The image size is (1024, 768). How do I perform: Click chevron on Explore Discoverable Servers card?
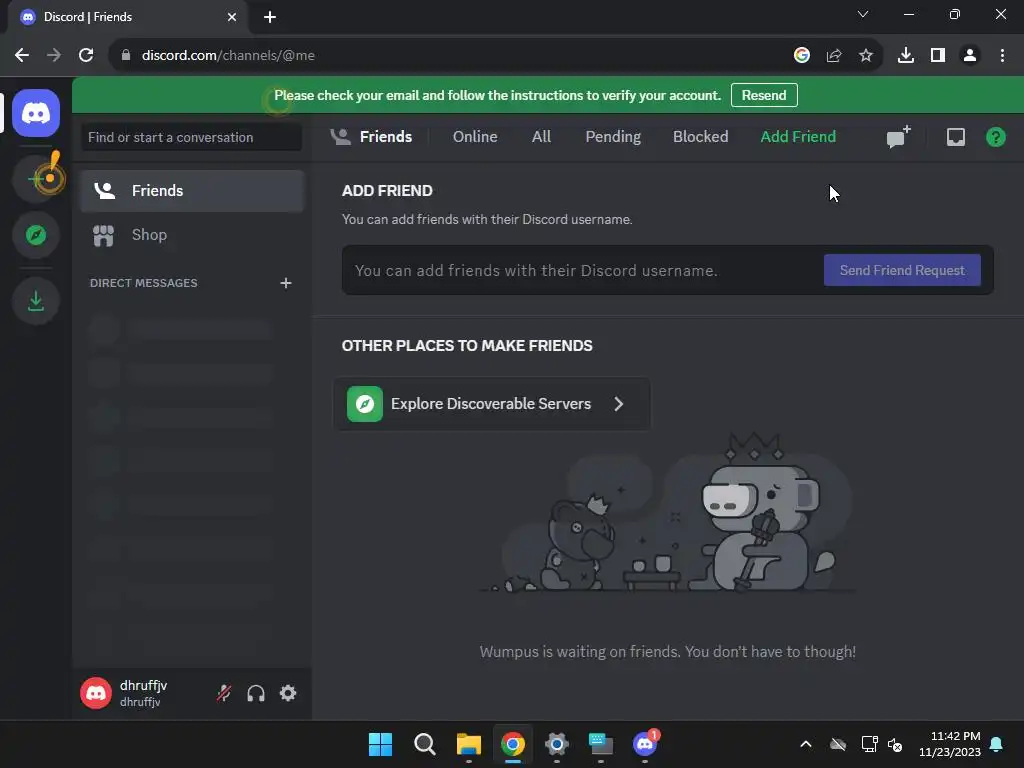pos(618,404)
